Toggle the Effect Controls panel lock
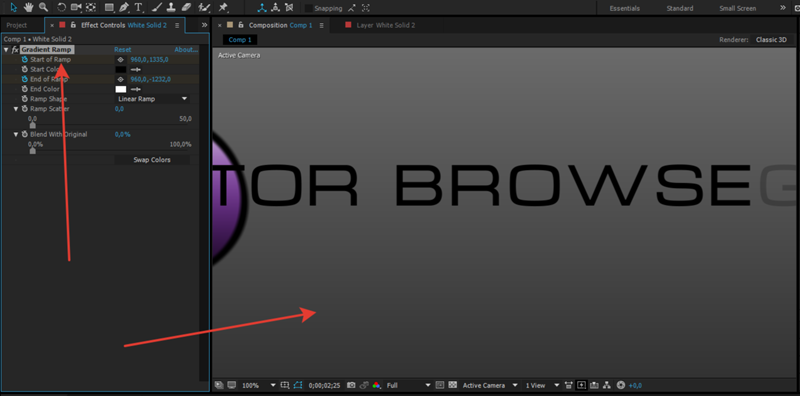The image size is (800, 396). click(x=73, y=25)
